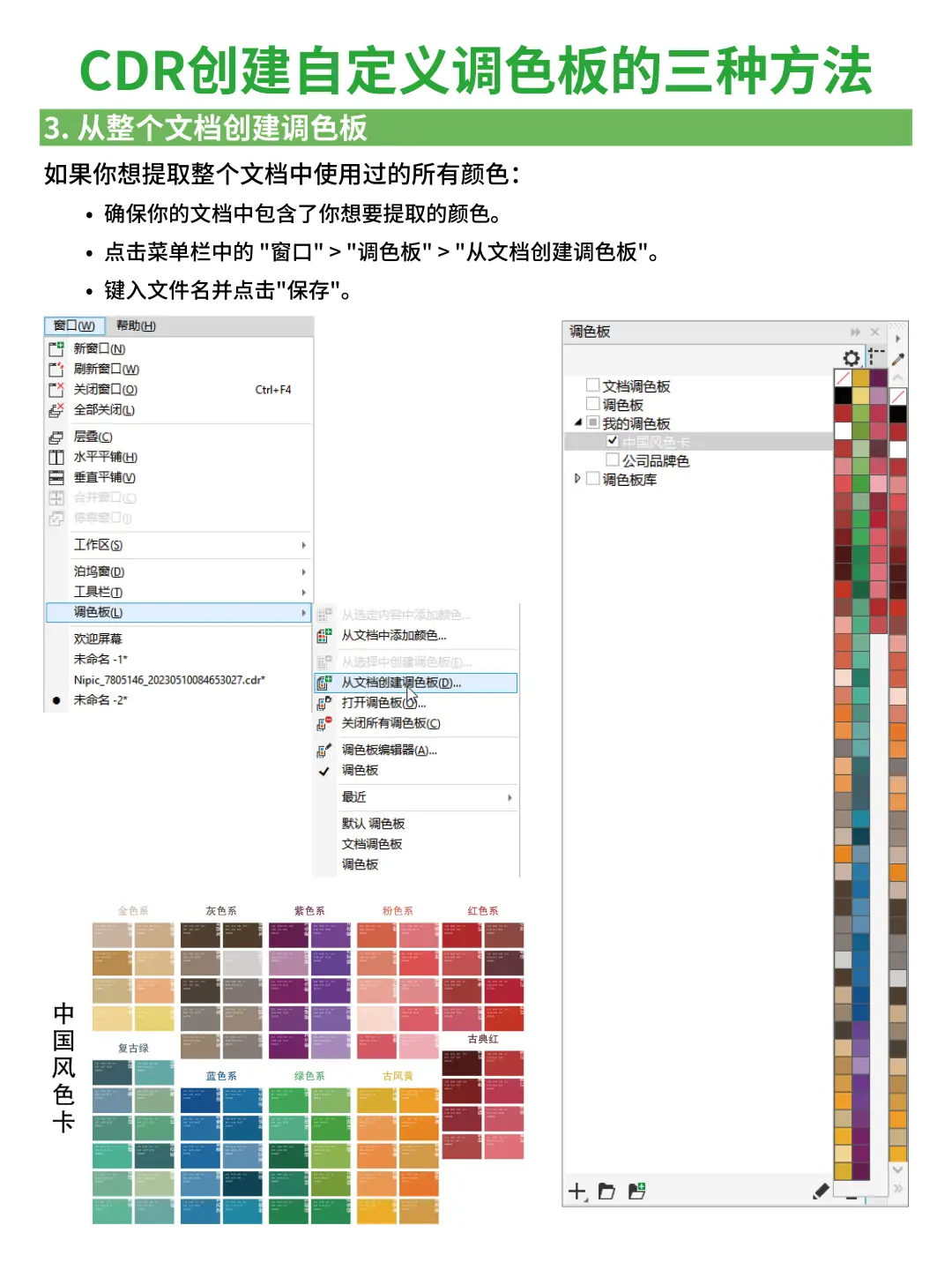Uncheck the 中国风色卡 checkbox
The width and height of the screenshot is (952, 1270).
point(613,441)
